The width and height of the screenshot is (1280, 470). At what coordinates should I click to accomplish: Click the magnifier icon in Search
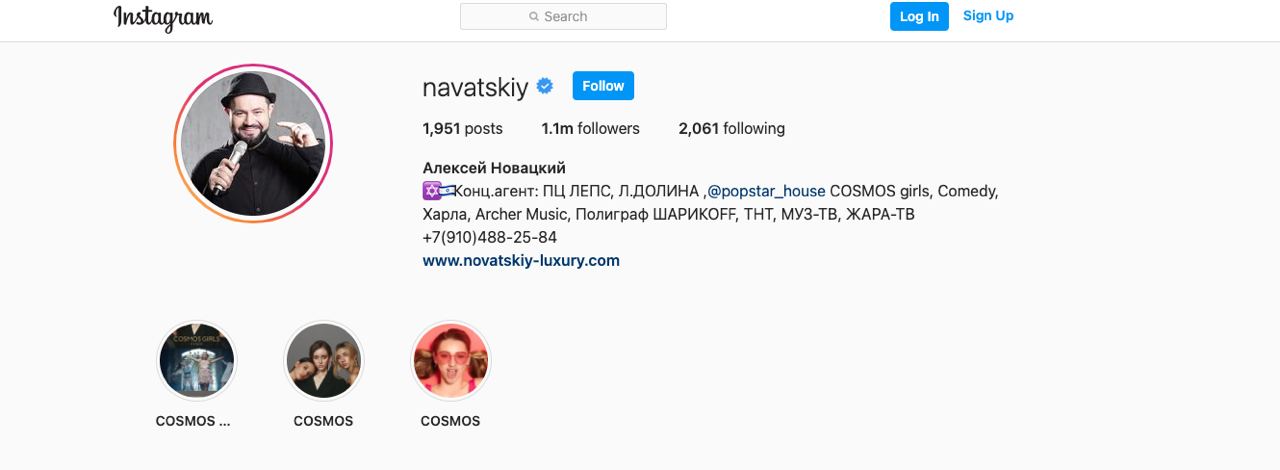(534, 17)
